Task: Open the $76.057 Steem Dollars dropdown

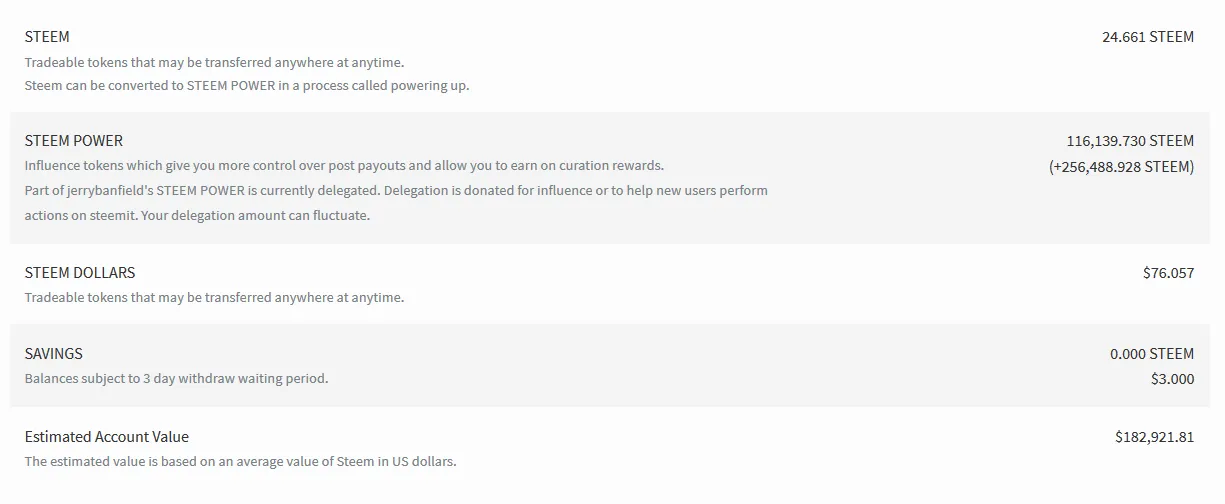Action: pos(1169,272)
